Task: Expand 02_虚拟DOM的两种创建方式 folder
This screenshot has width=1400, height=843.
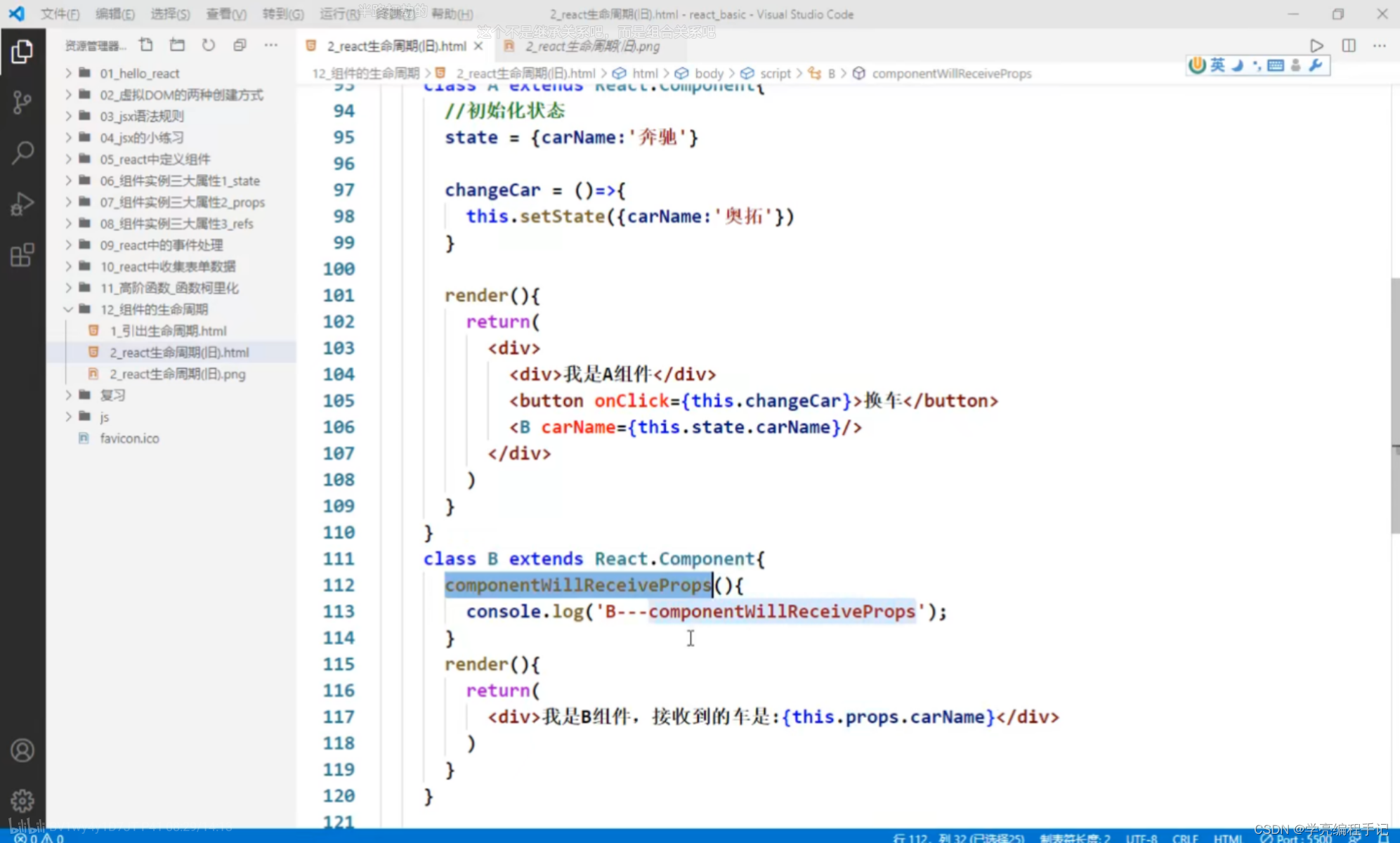Action: tap(171, 95)
